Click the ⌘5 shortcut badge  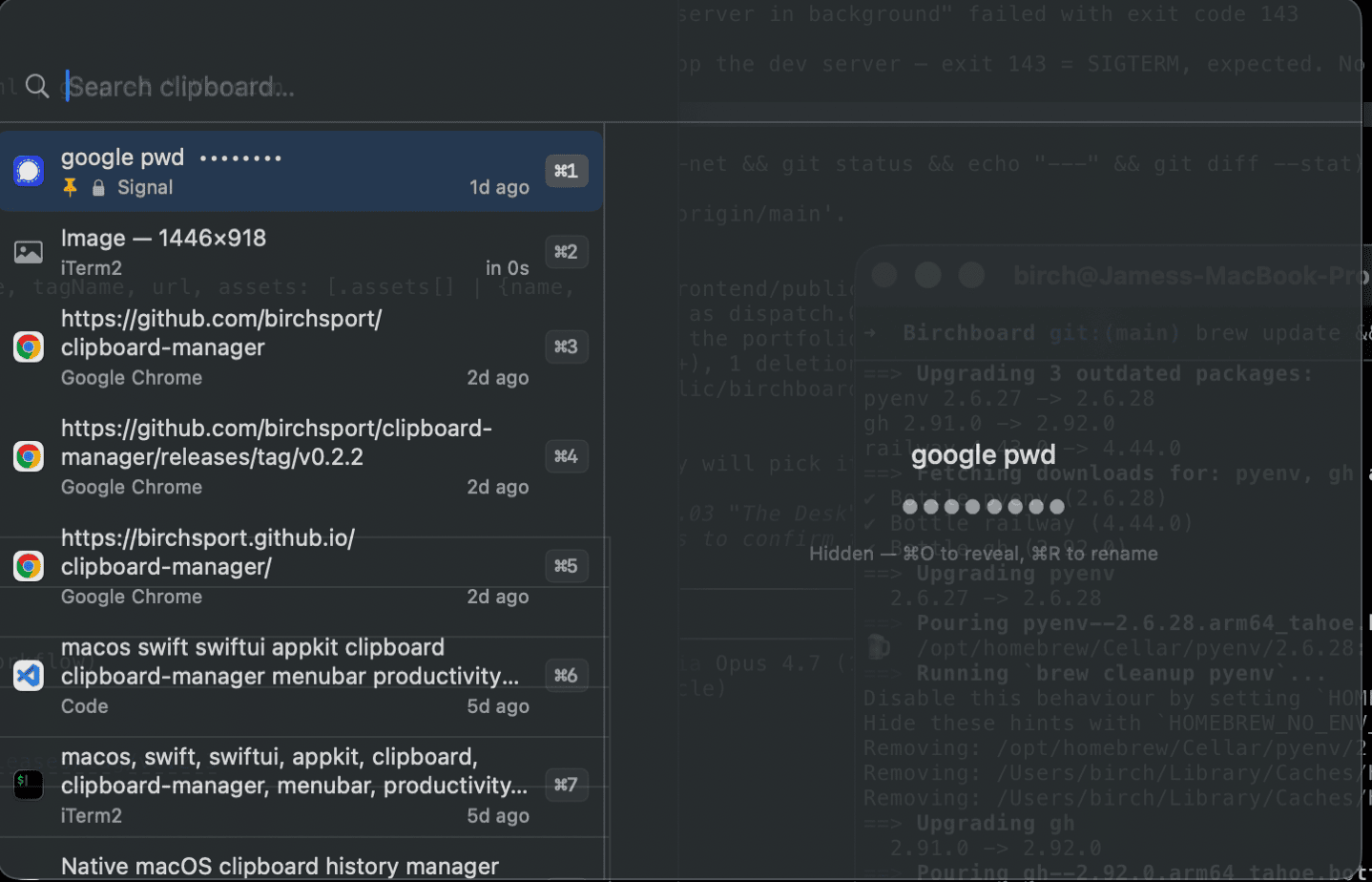(x=567, y=565)
